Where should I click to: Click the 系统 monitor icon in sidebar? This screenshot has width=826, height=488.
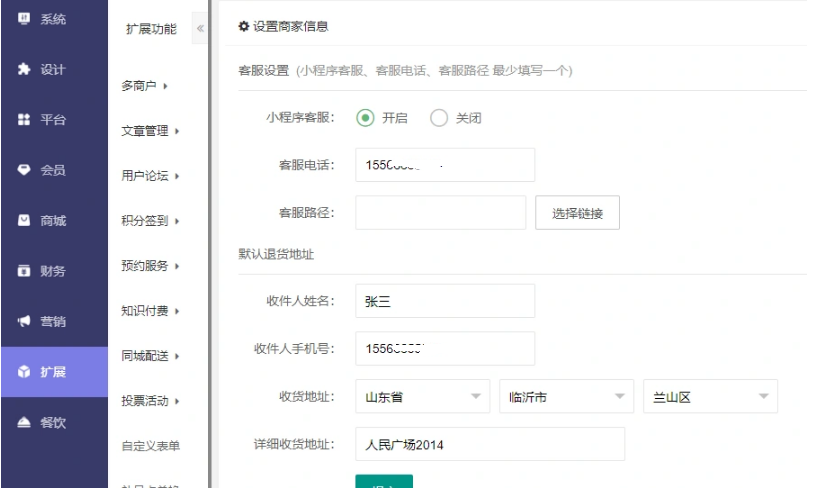point(25,19)
